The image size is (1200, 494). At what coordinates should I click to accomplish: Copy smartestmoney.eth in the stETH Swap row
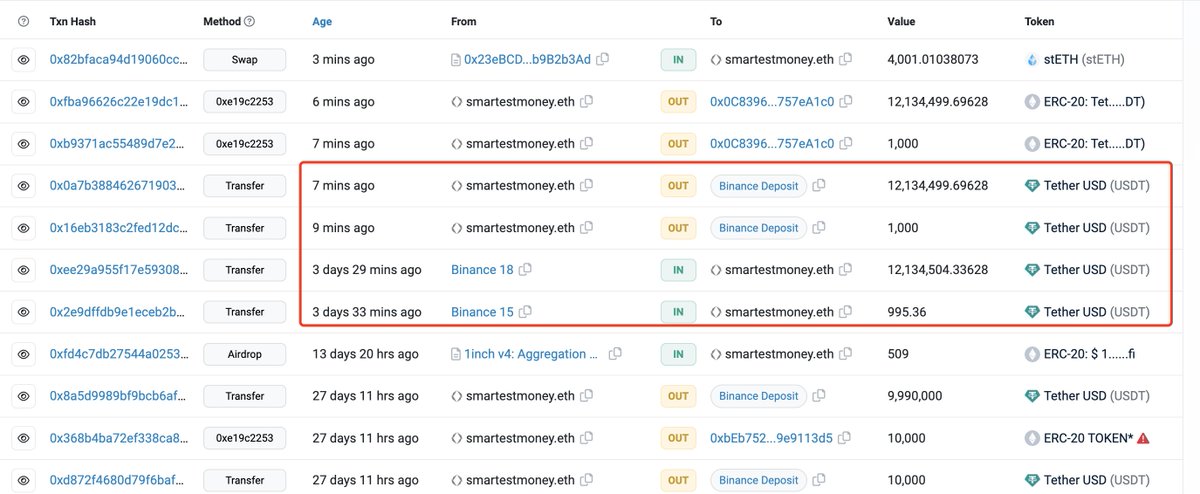pyautogui.click(x=846, y=60)
